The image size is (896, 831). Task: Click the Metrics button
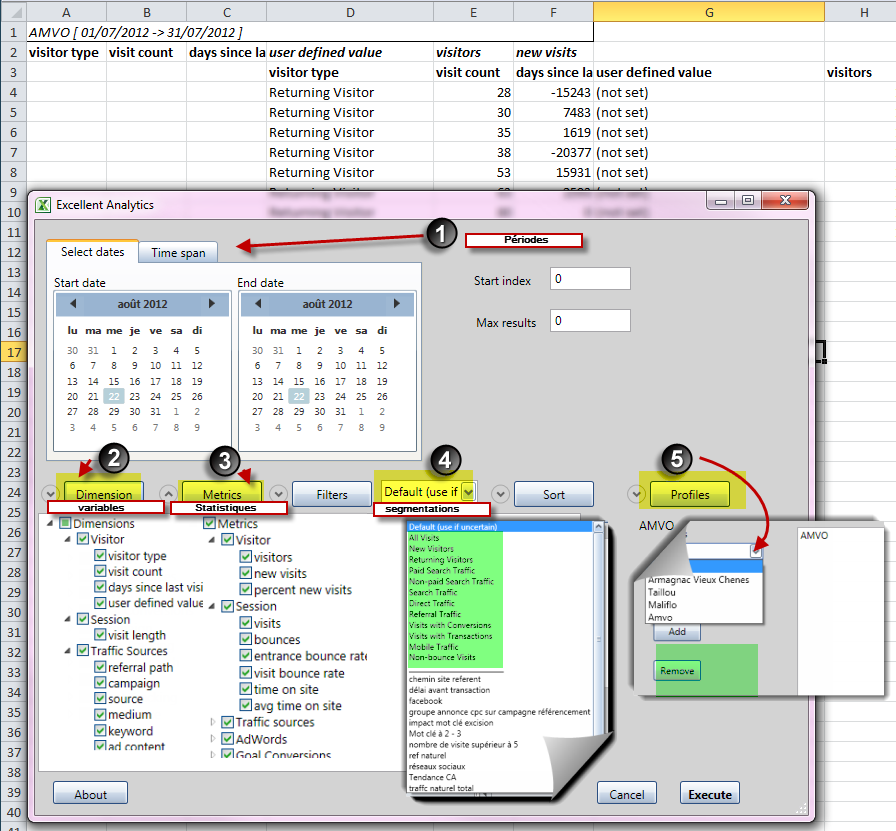[222, 494]
